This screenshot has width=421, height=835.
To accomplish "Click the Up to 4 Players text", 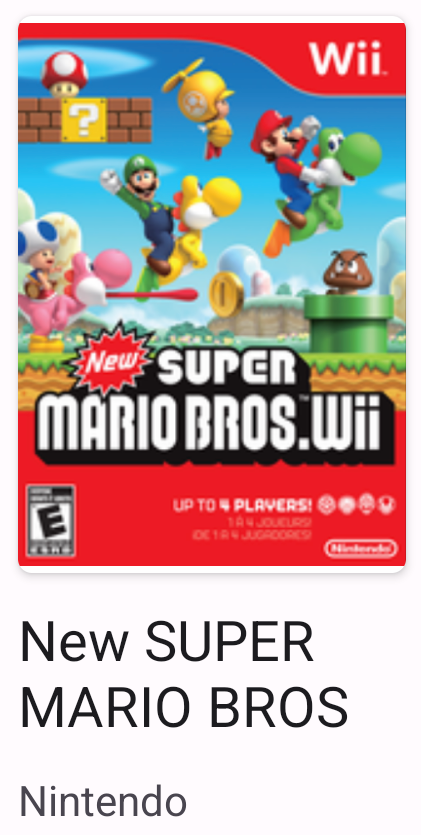I will pyautogui.click(x=243, y=505).
